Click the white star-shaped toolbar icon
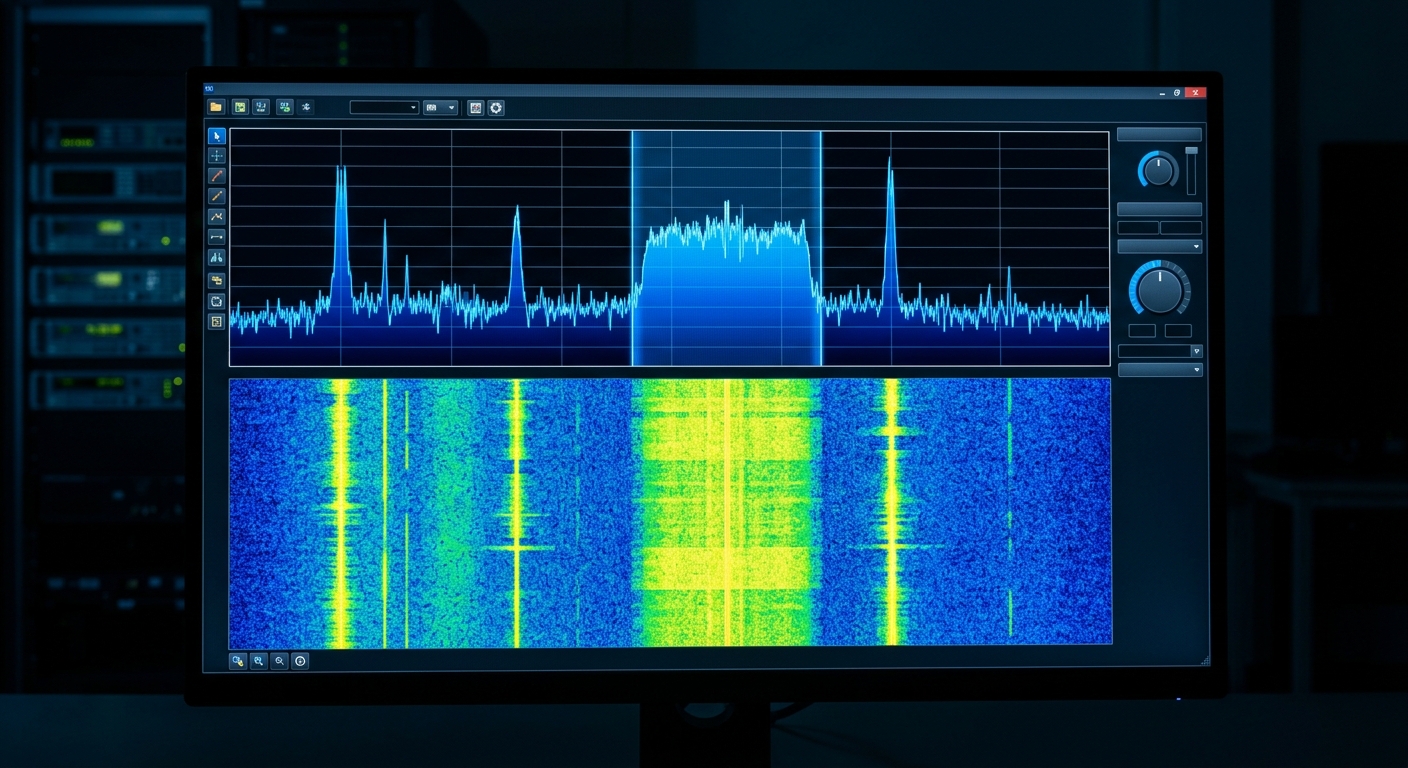Viewport: 1408px width, 768px height. tap(306, 107)
